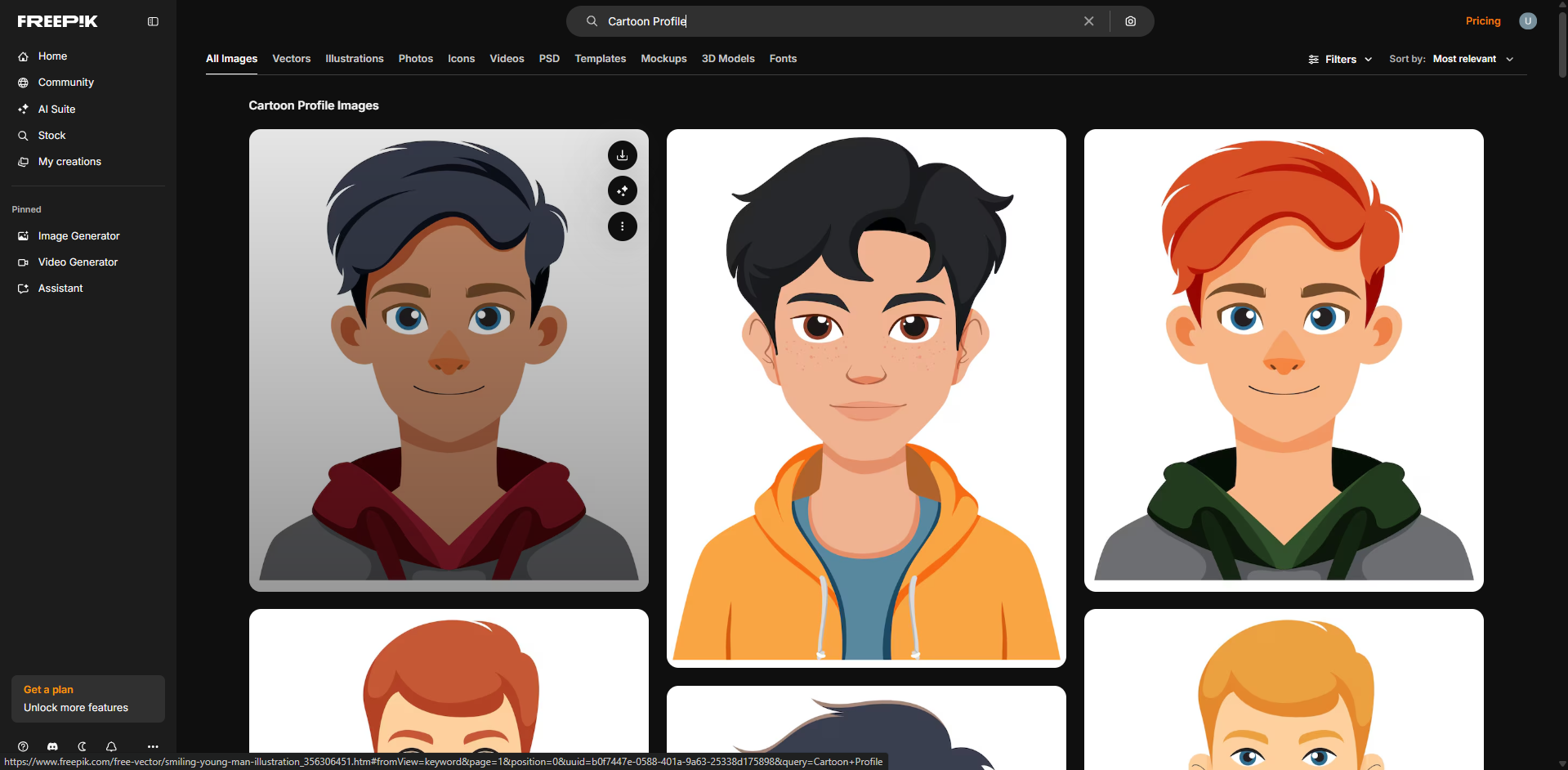Collapse the left sidebar panel
The height and width of the screenshot is (770, 1568).
pyautogui.click(x=153, y=21)
